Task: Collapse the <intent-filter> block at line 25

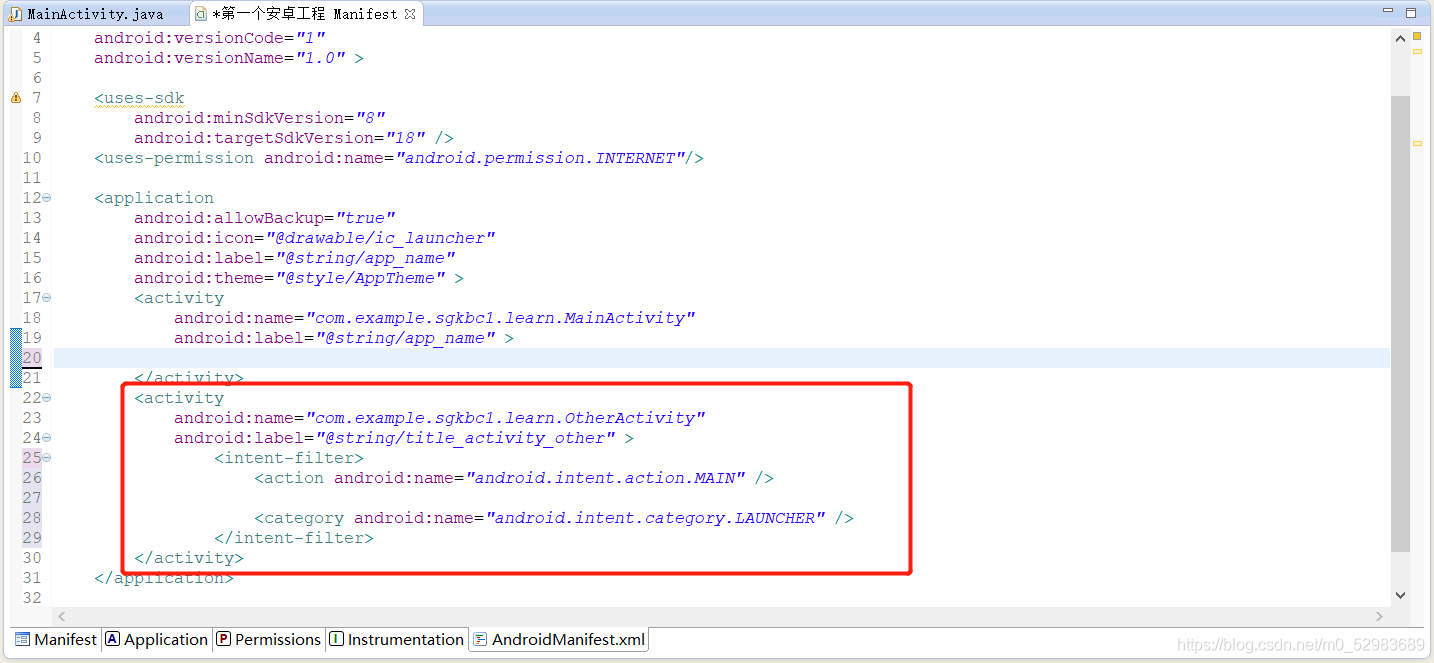Action: (x=47, y=458)
